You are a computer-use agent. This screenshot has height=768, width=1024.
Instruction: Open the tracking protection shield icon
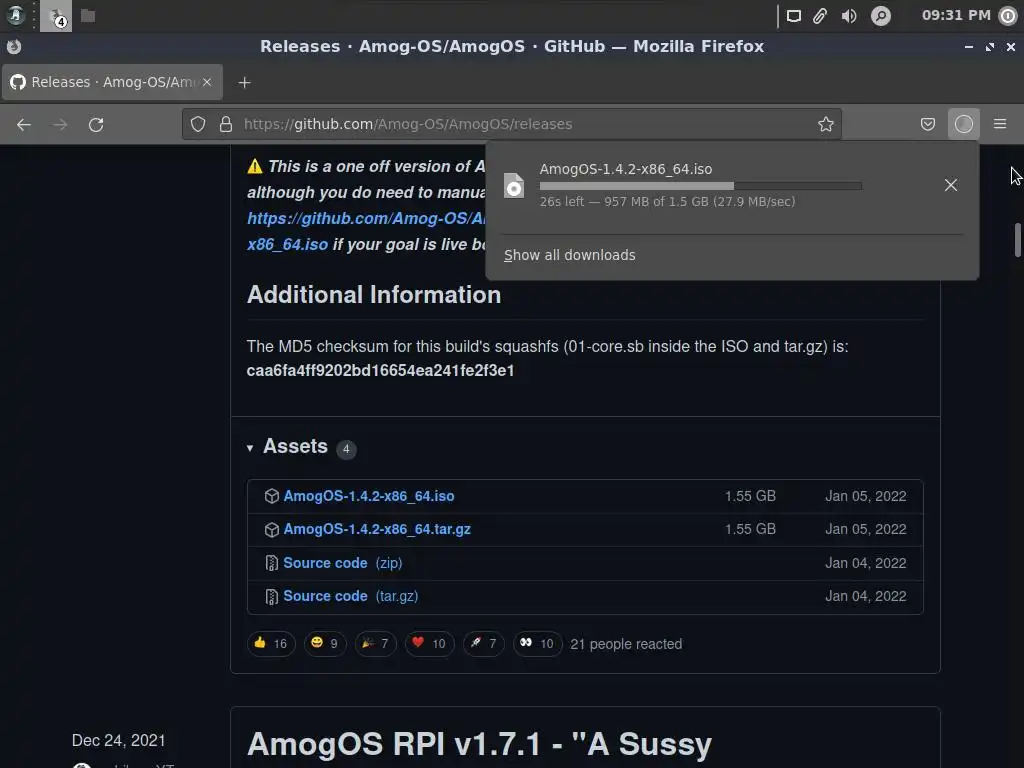[x=198, y=124]
